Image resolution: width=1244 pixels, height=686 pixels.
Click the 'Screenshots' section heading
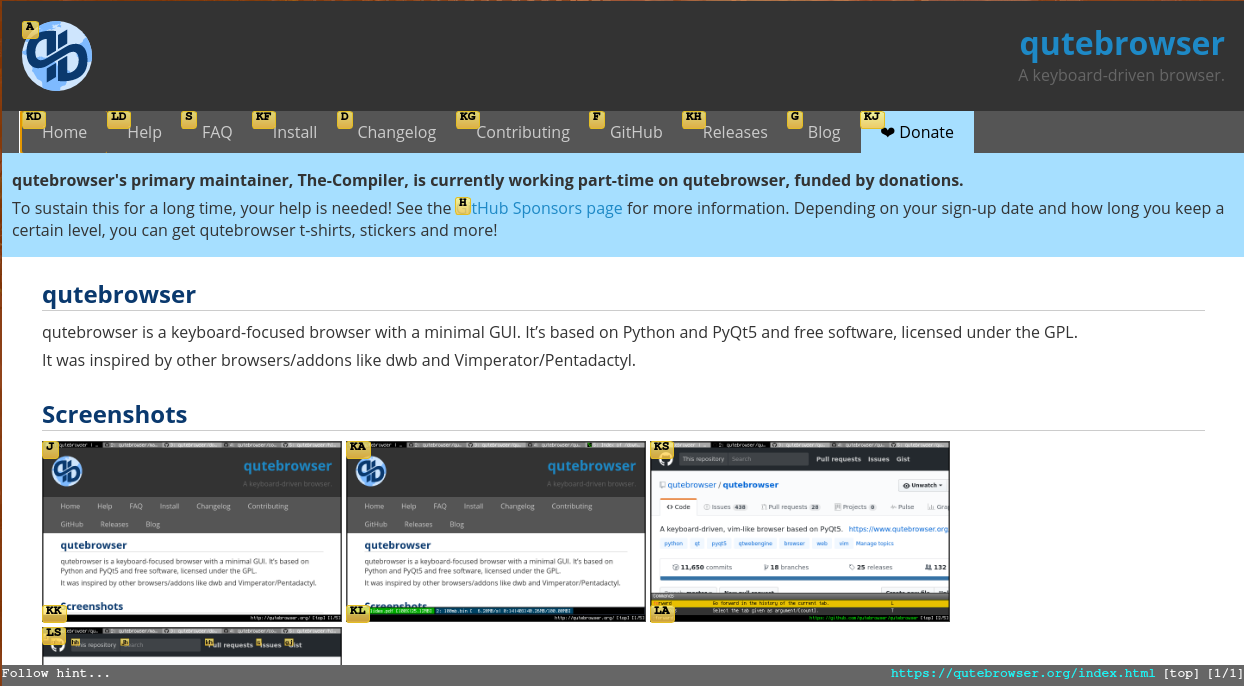point(114,414)
